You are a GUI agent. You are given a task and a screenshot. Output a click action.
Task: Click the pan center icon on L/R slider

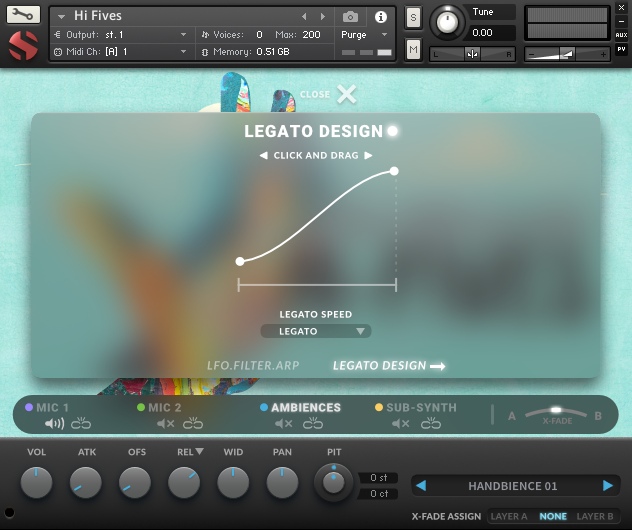click(472, 54)
